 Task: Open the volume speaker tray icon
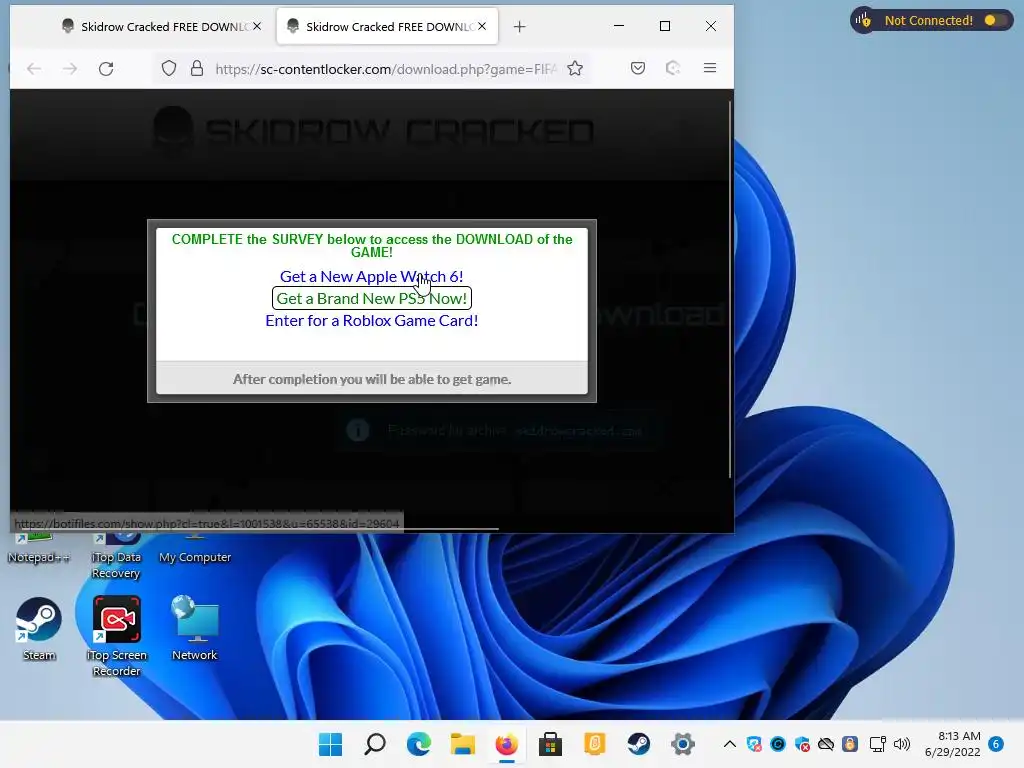[x=902, y=744]
